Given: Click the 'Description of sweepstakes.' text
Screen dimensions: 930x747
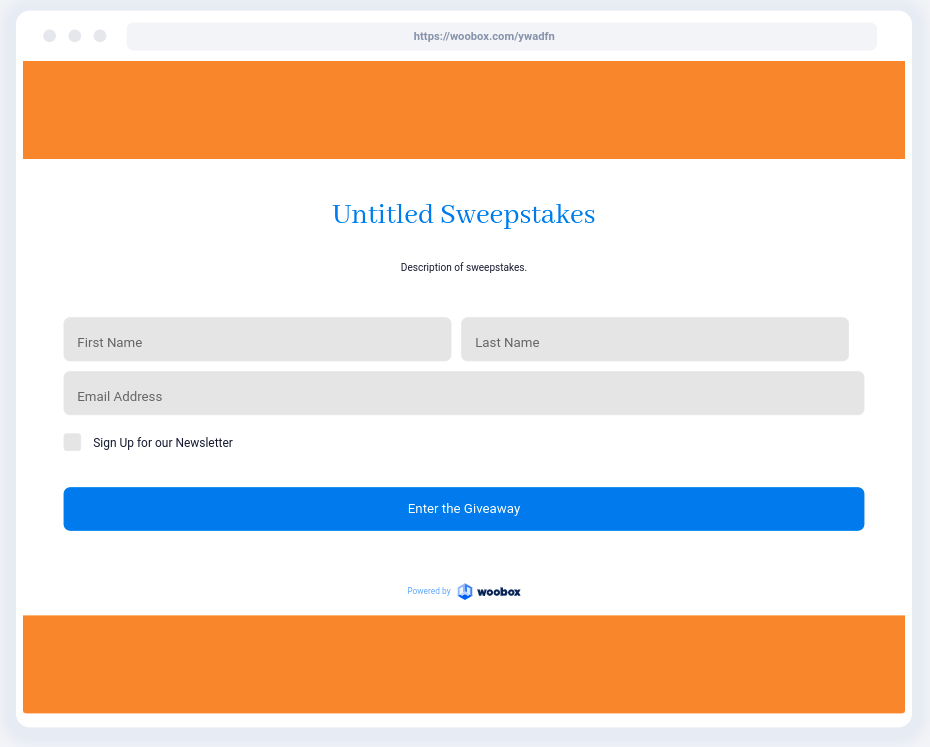Looking at the screenshot, I should click(463, 267).
